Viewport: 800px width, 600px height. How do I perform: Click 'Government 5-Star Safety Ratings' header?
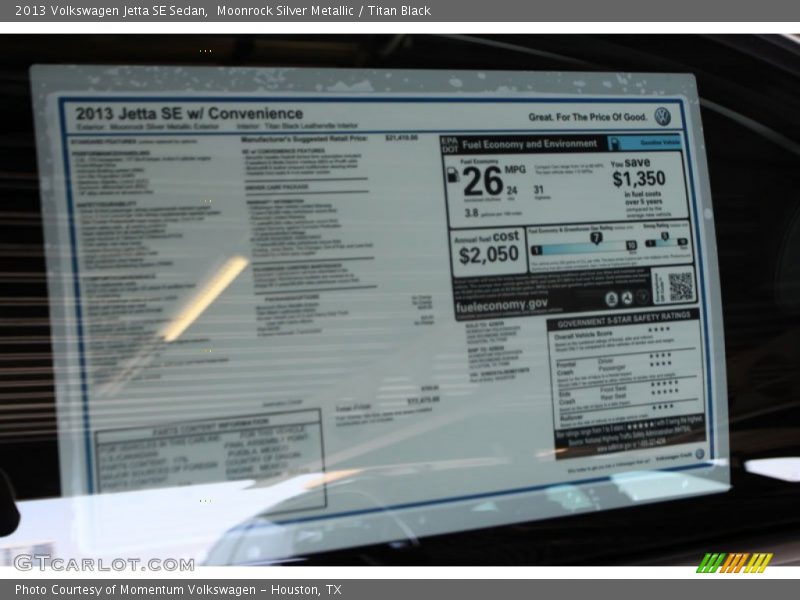(x=623, y=320)
